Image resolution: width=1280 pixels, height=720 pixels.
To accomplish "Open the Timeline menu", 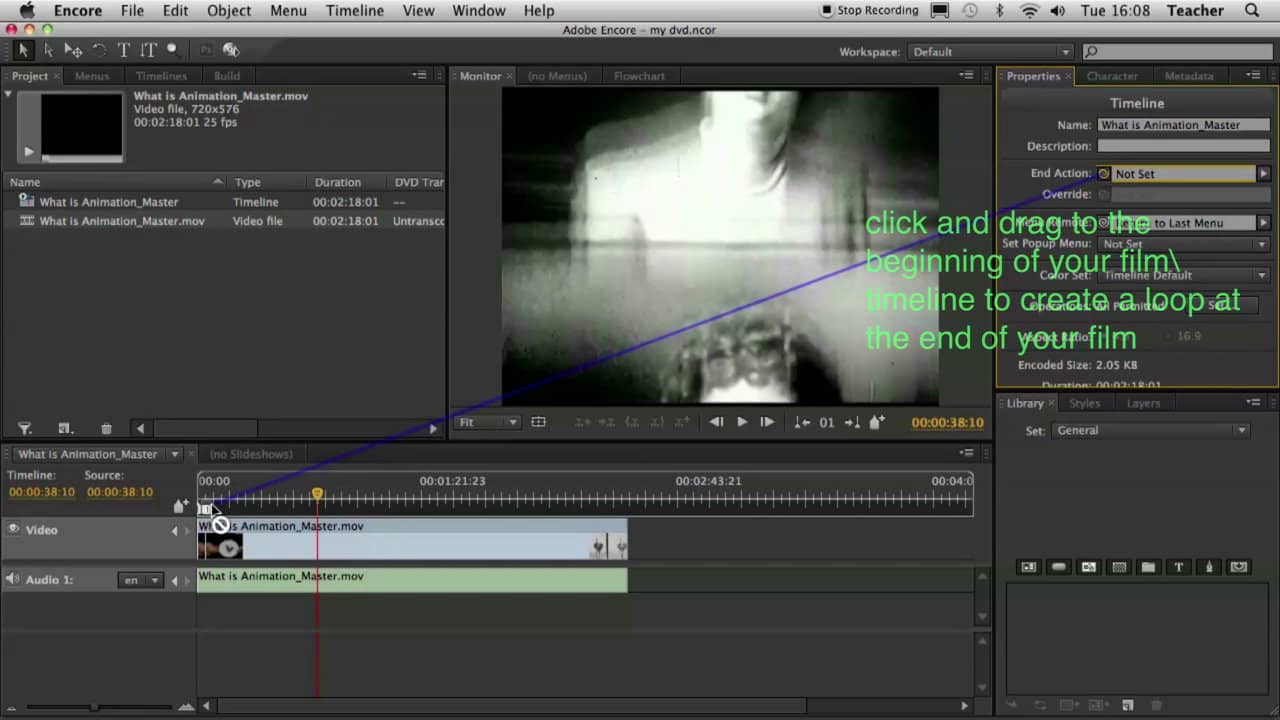I will pyautogui.click(x=355, y=11).
